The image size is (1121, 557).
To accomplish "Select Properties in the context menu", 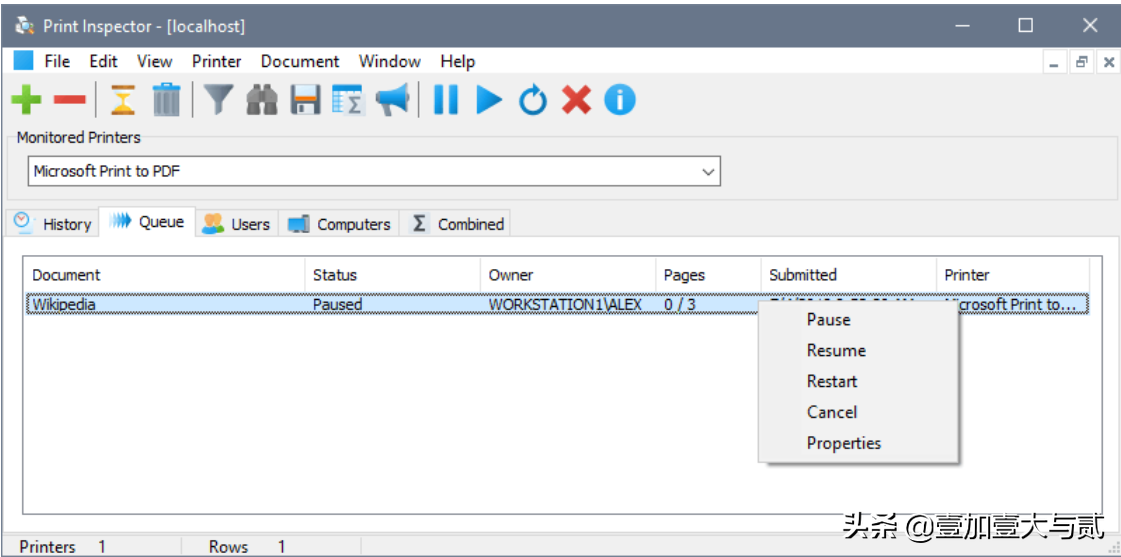I will [843, 443].
